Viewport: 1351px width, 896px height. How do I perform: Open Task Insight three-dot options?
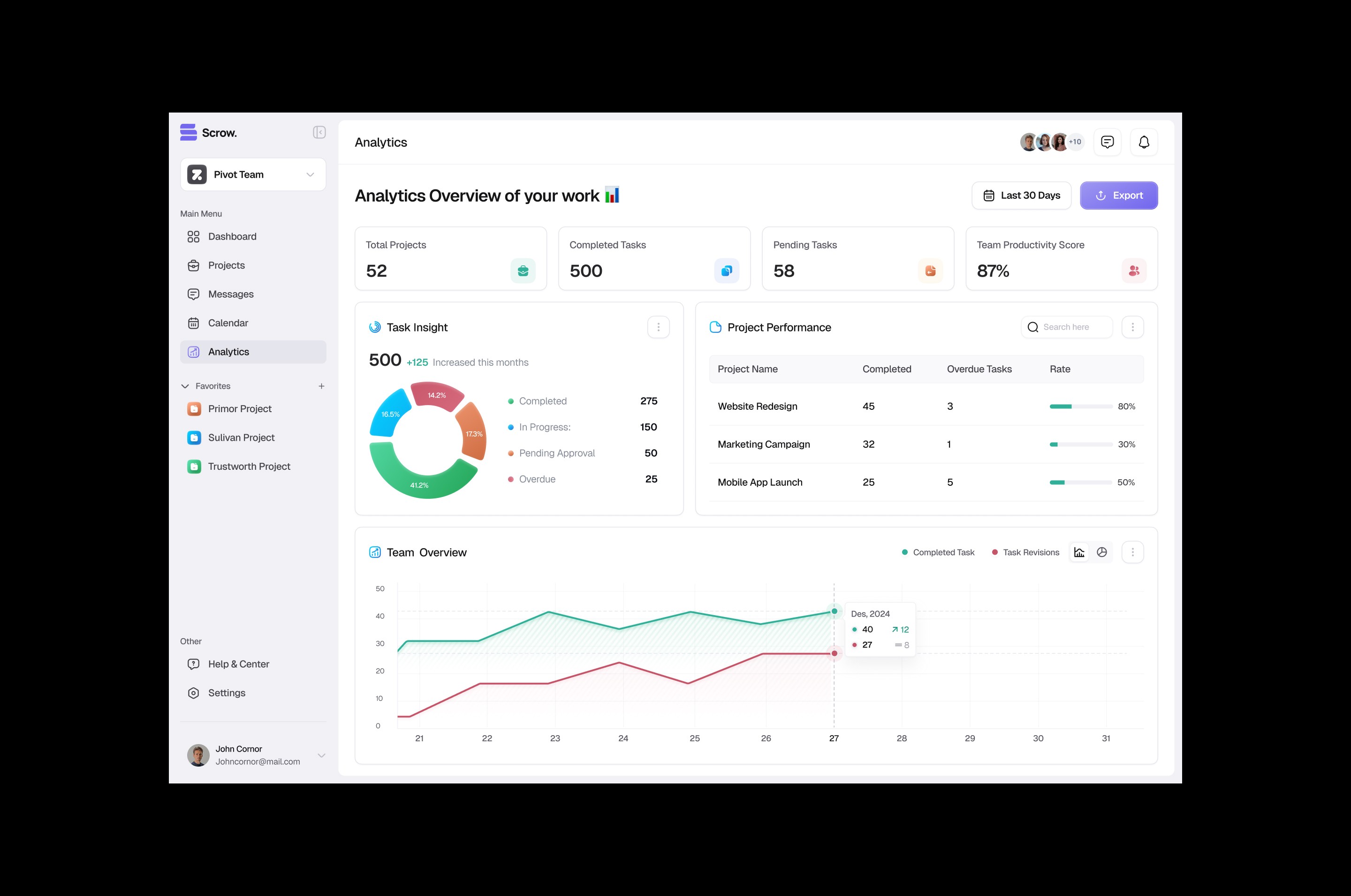point(658,327)
